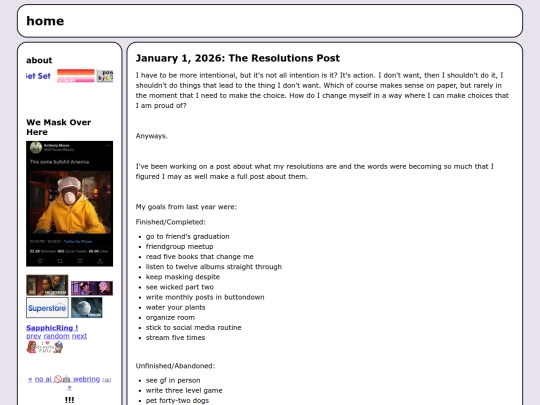The image size is (540, 405).
Task: Select 'write monthly posts in buttondown'
Action: pyautogui.click(x=205, y=297)
